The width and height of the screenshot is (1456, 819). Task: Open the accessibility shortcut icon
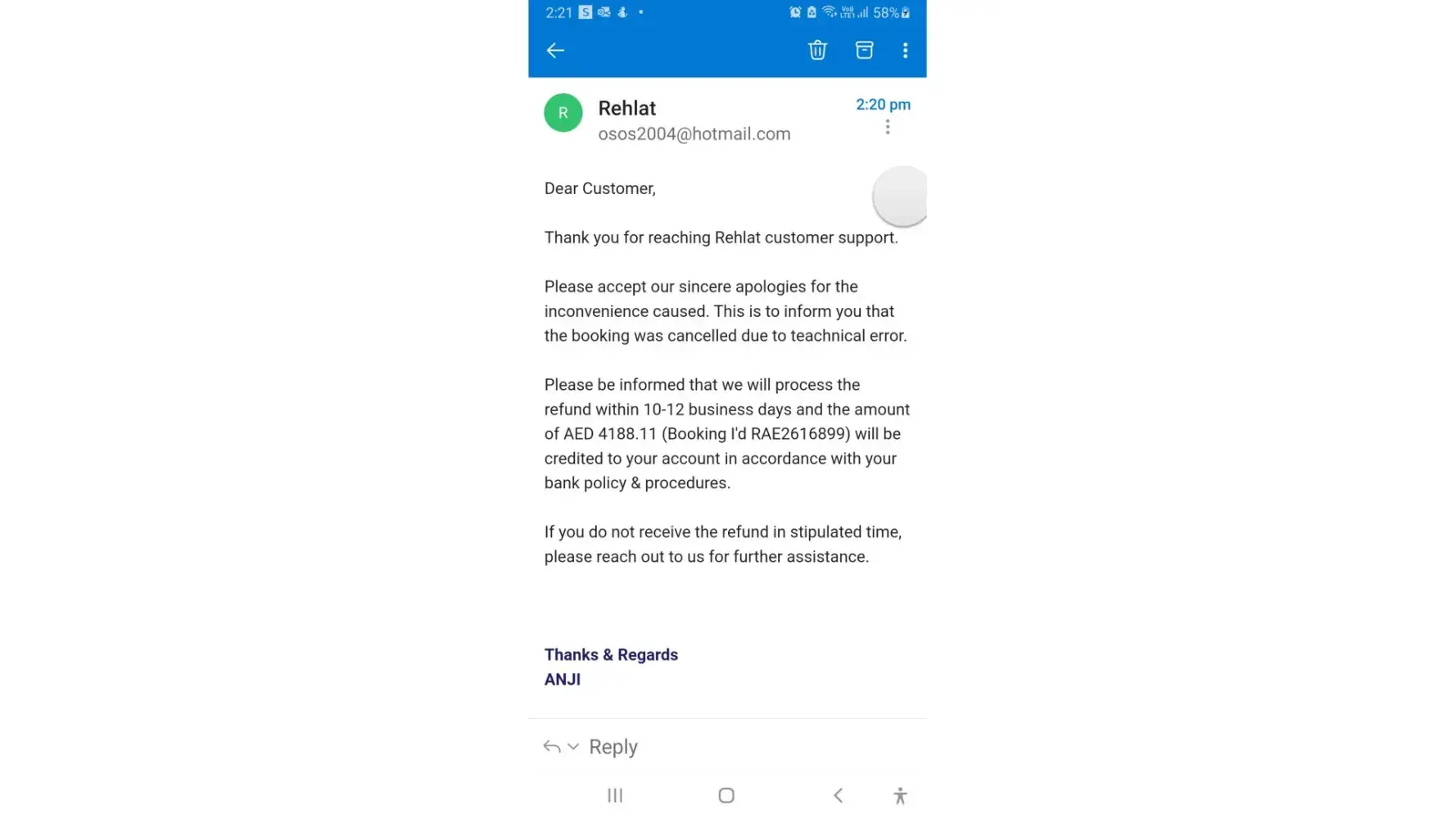[900, 795]
